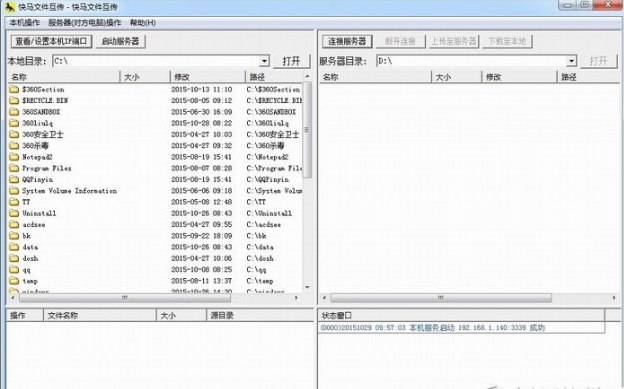This screenshot has height=389, width=624.
Task: Click local list vertical scrollbar down arrow
Action: pos(307,287)
